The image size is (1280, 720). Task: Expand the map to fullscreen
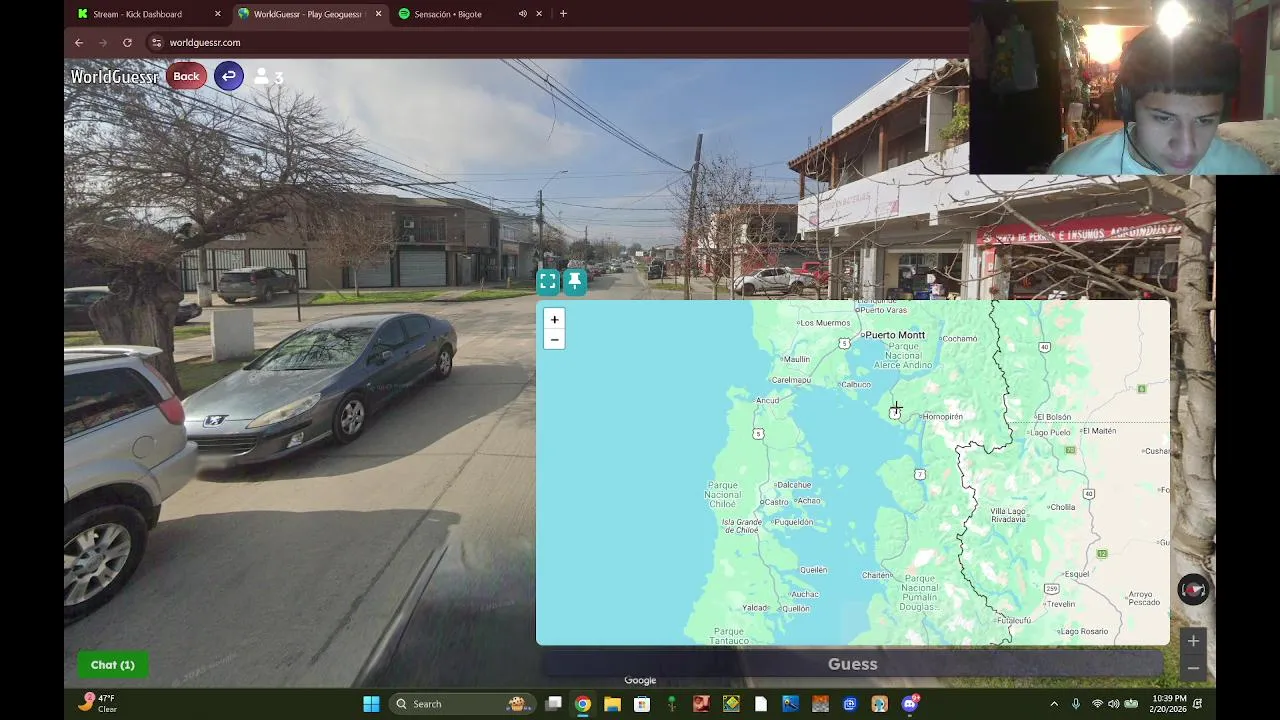[548, 282]
